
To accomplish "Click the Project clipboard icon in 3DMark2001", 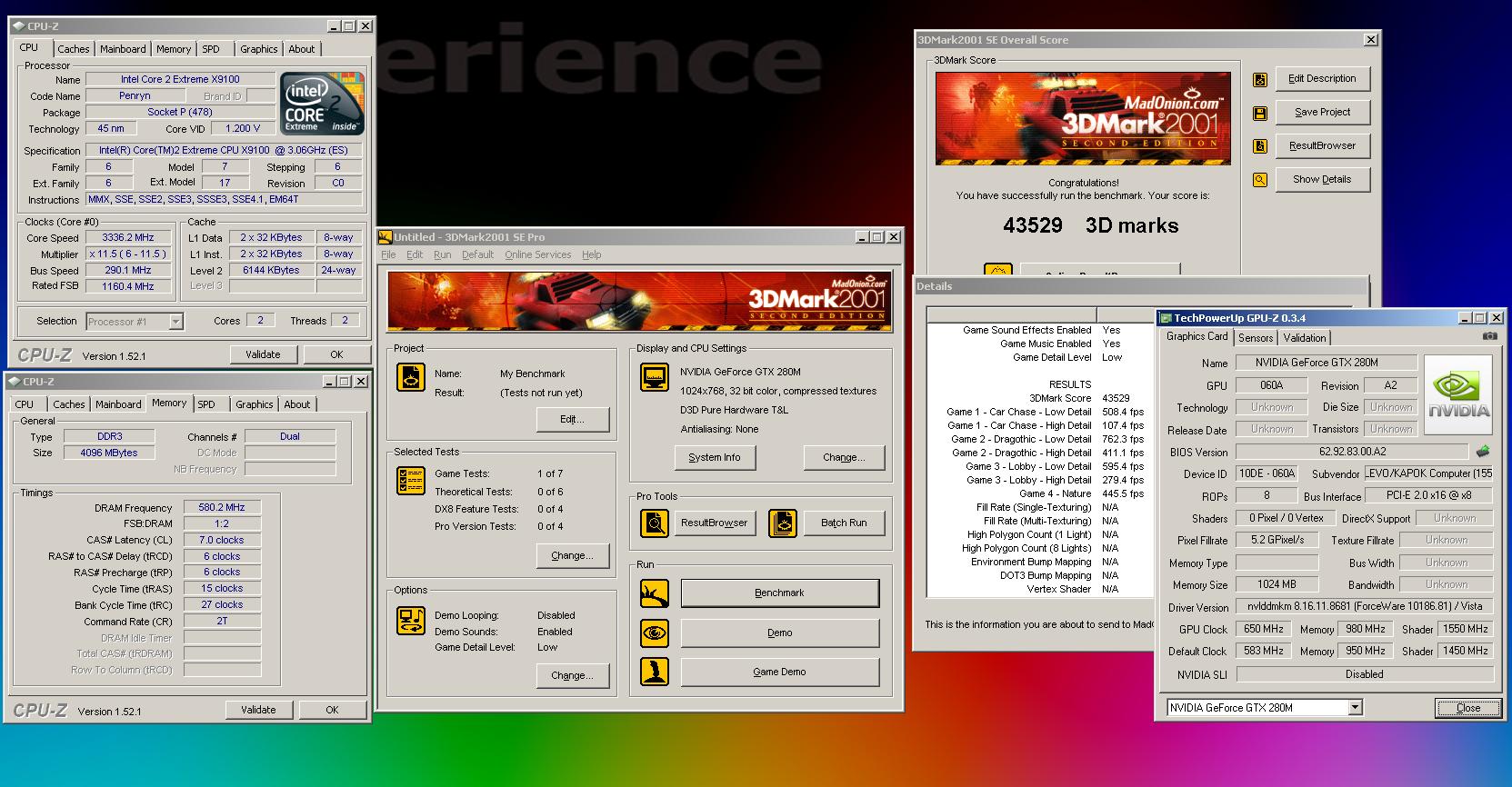I will point(411,376).
